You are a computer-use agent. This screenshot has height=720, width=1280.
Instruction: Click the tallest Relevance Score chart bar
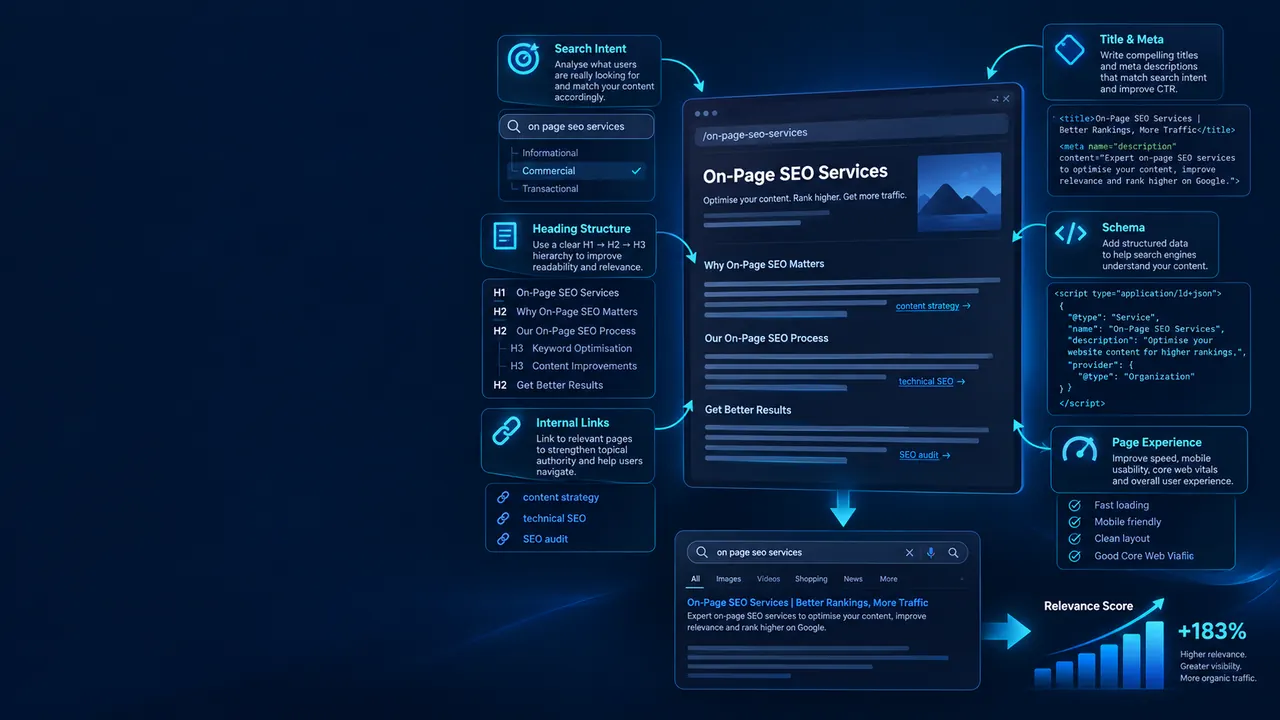point(1155,654)
